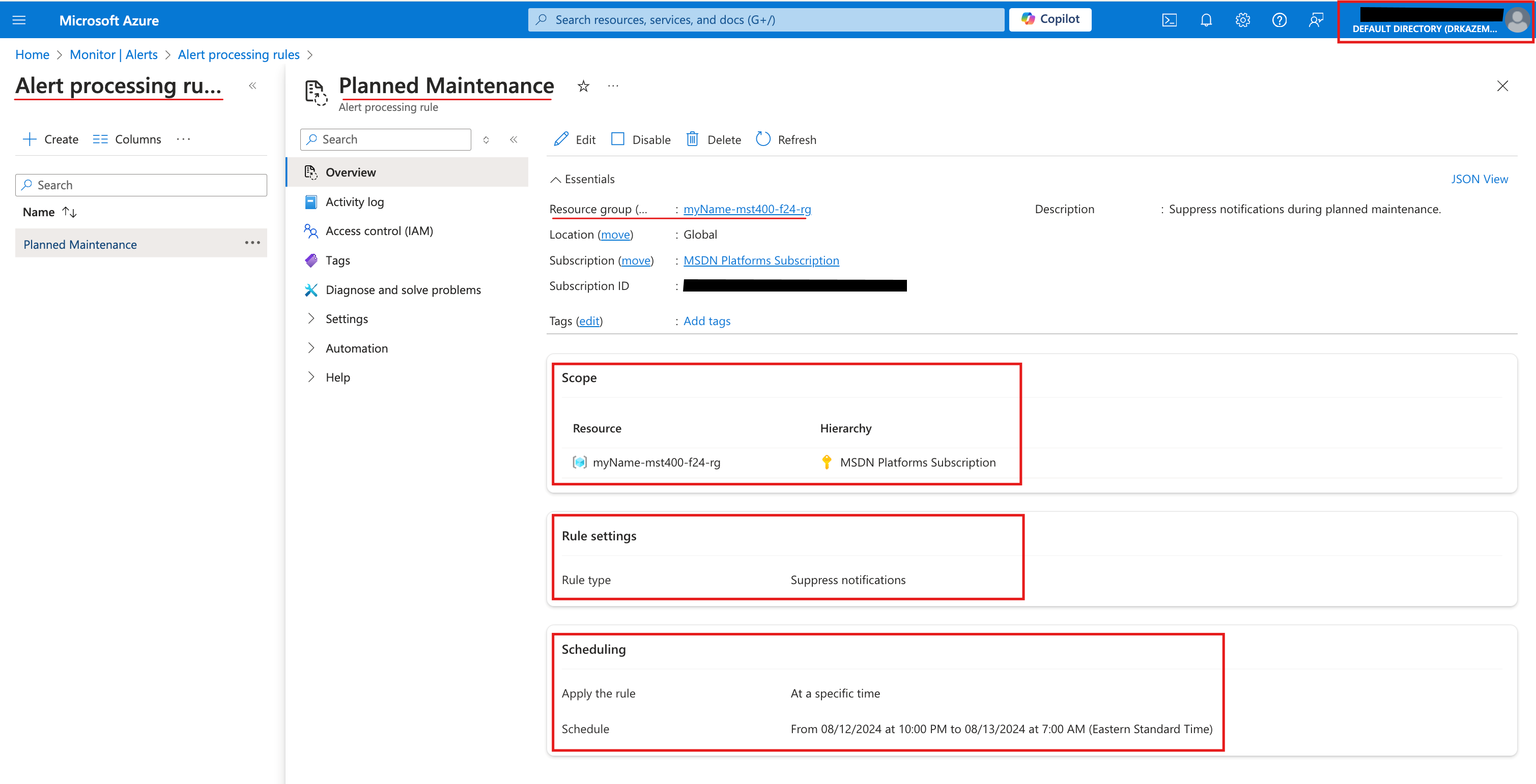Click the move link beside Location
The width and height of the screenshot is (1536, 784).
[x=615, y=235]
